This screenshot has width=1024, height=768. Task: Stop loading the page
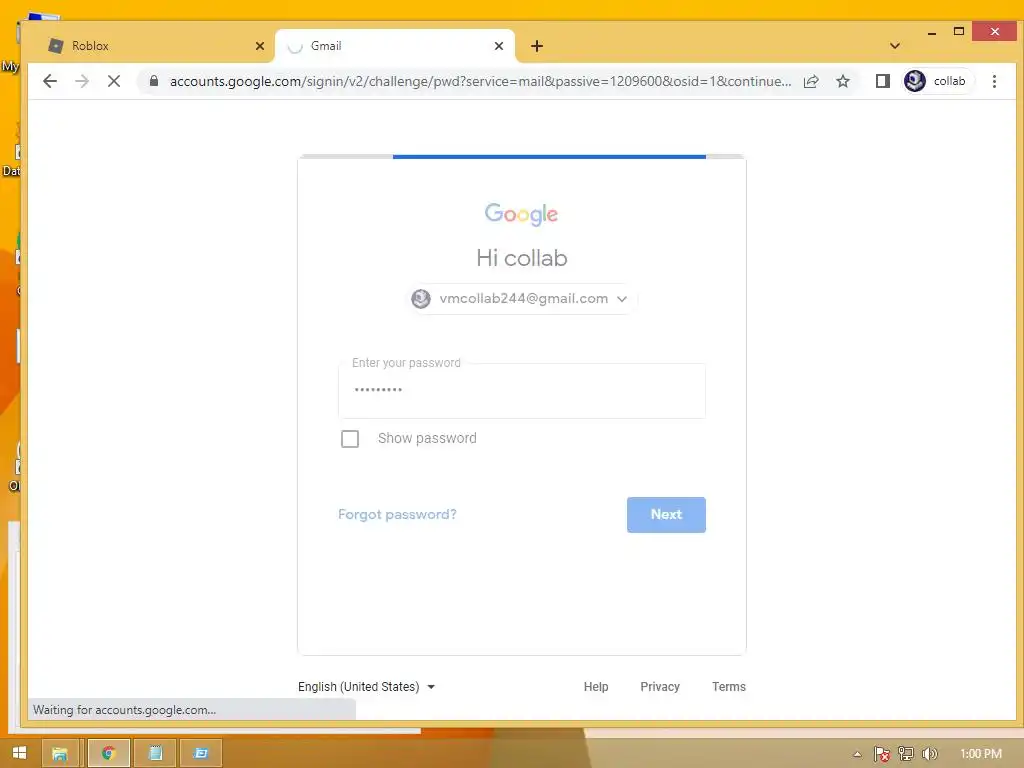[114, 81]
